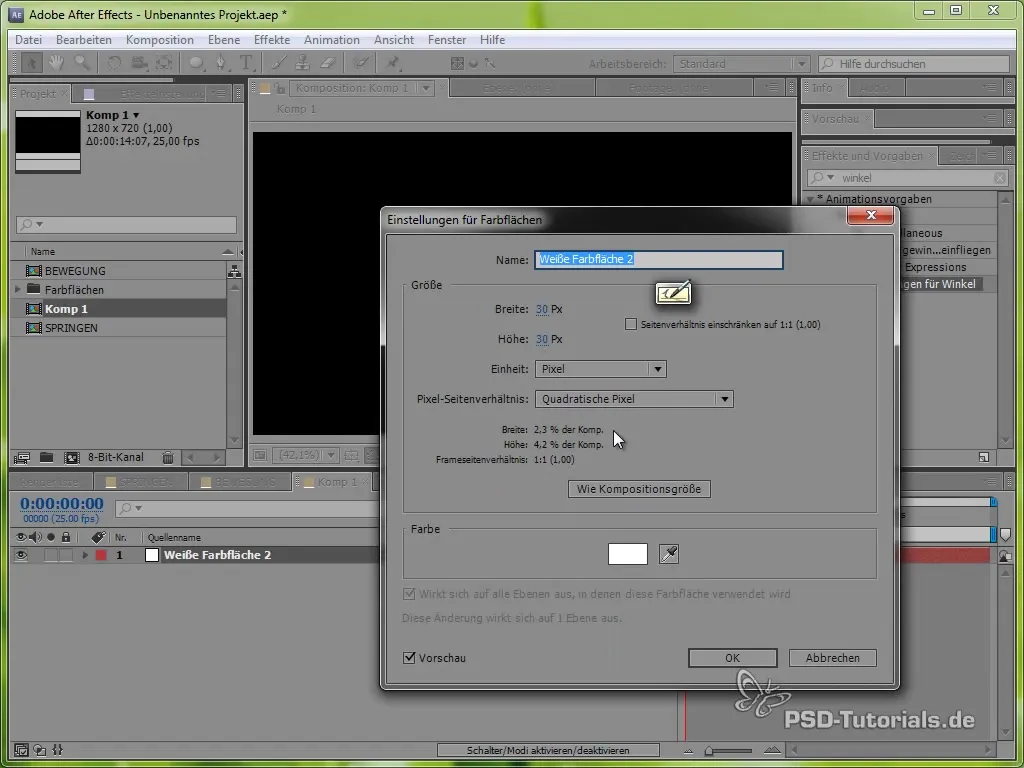Open the Komposition menu
This screenshot has width=1024, height=768.
click(x=159, y=40)
